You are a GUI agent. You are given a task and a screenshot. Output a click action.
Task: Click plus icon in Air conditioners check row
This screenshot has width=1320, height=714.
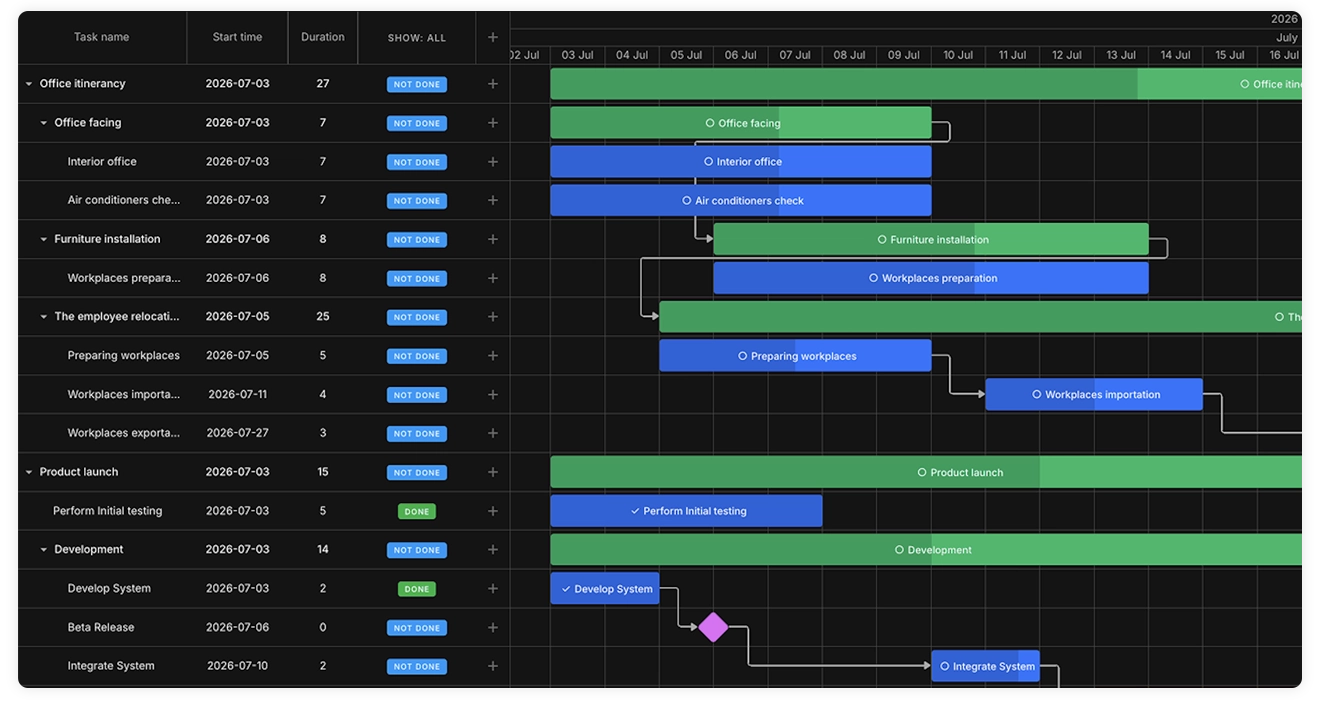(x=492, y=200)
